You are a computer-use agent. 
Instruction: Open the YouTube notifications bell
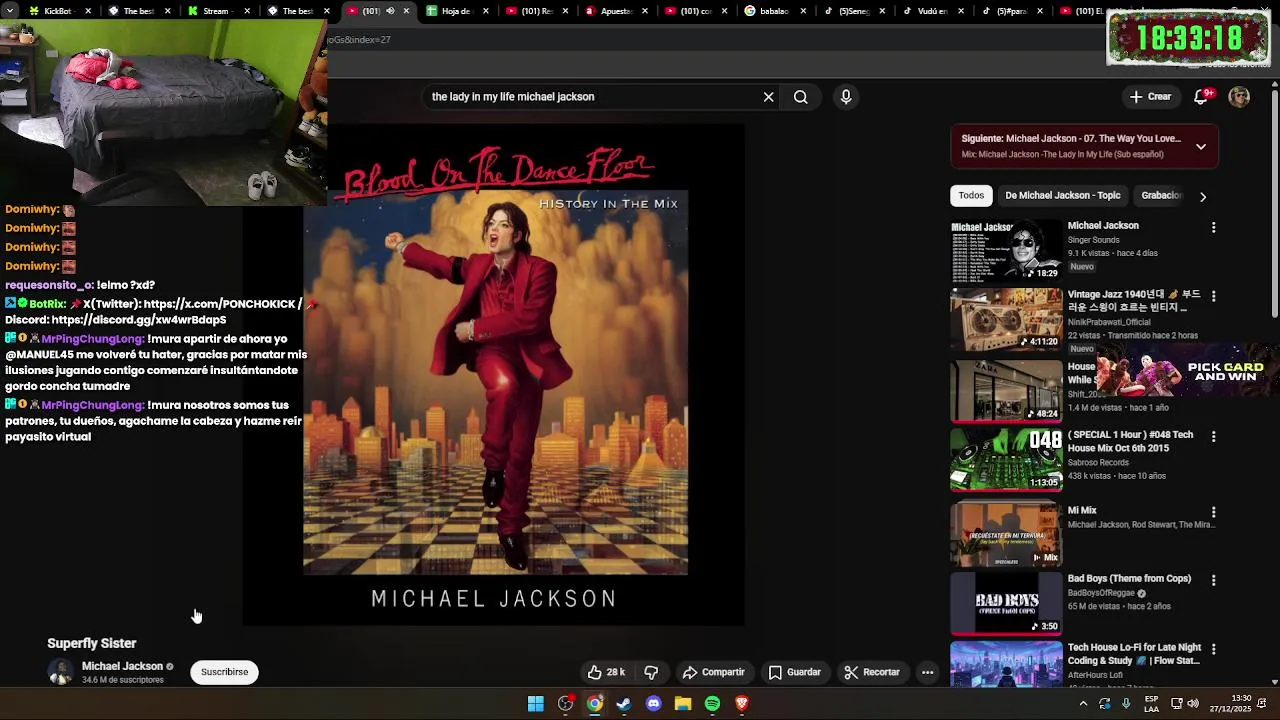click(1201, 97)
